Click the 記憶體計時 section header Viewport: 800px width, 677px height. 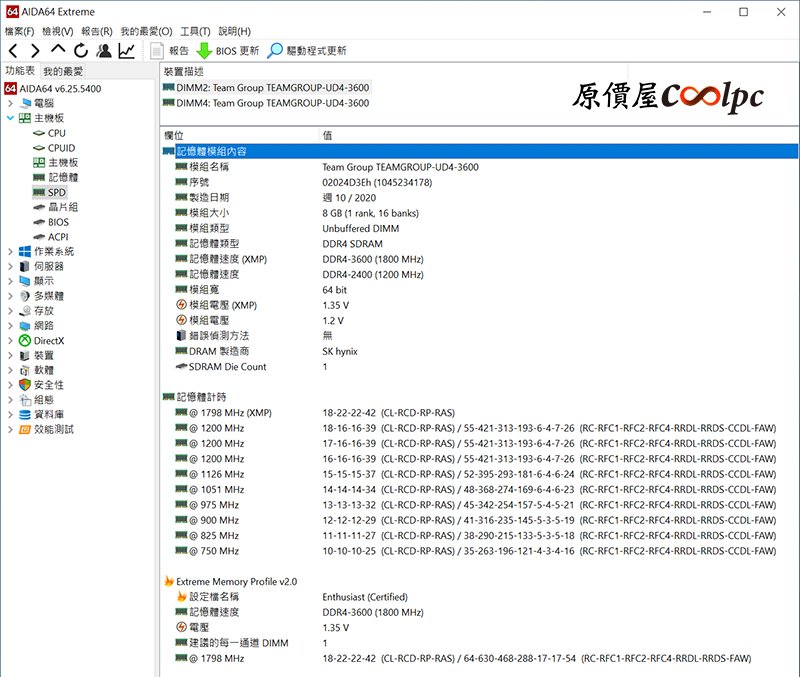tap(194, 397)
